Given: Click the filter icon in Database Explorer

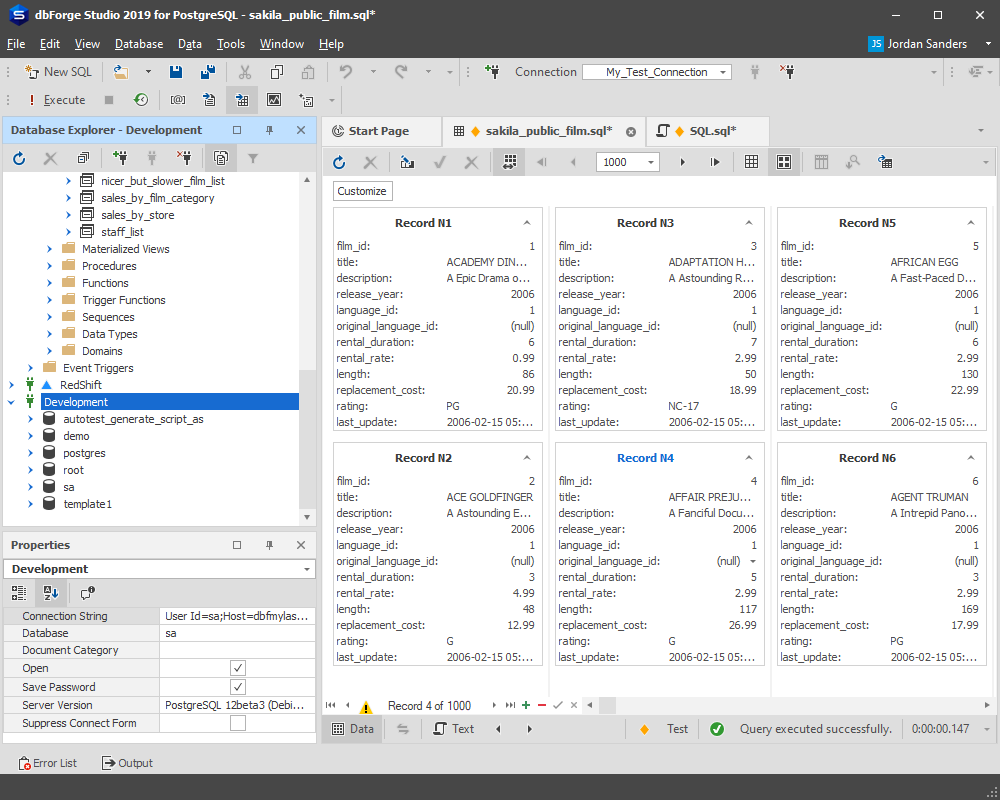Looking at the screenshot, I should [x=253, y=158].
